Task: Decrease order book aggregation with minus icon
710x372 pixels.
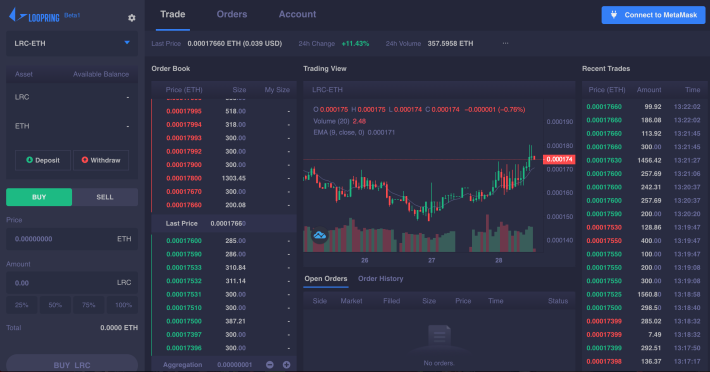Action: (270, 365)
